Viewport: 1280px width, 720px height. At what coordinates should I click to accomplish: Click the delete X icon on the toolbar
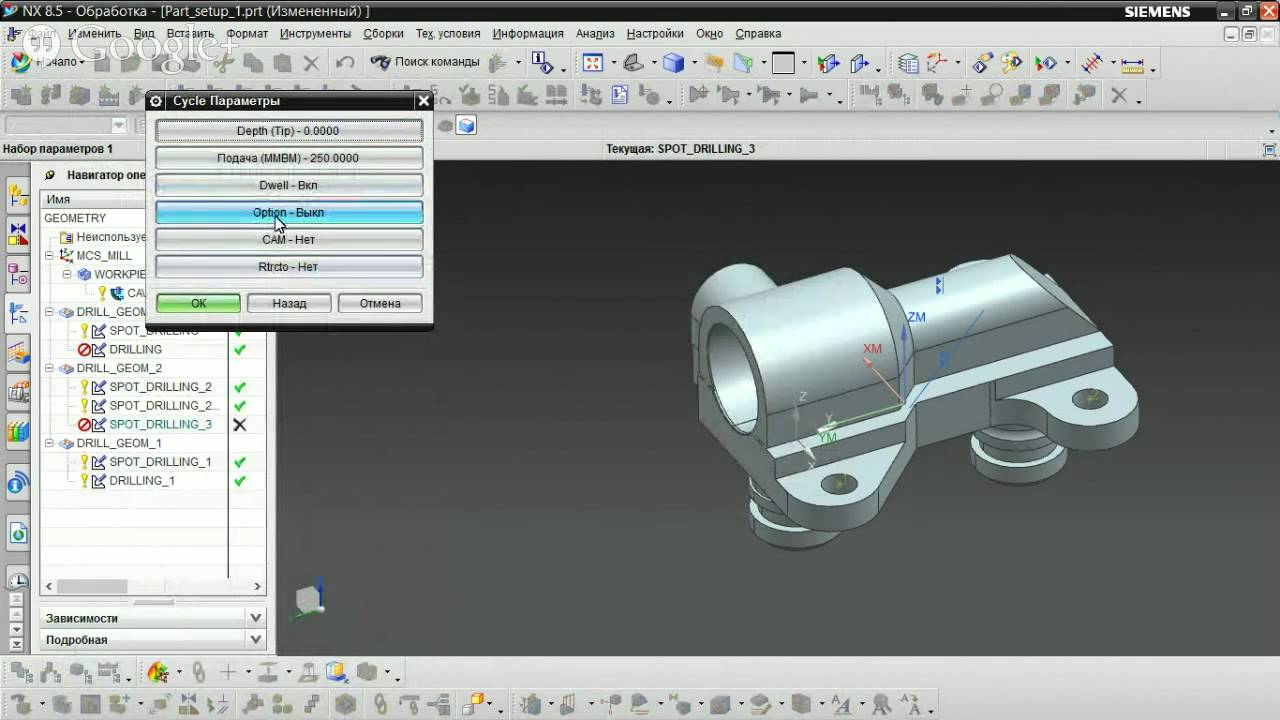point(311,63)
